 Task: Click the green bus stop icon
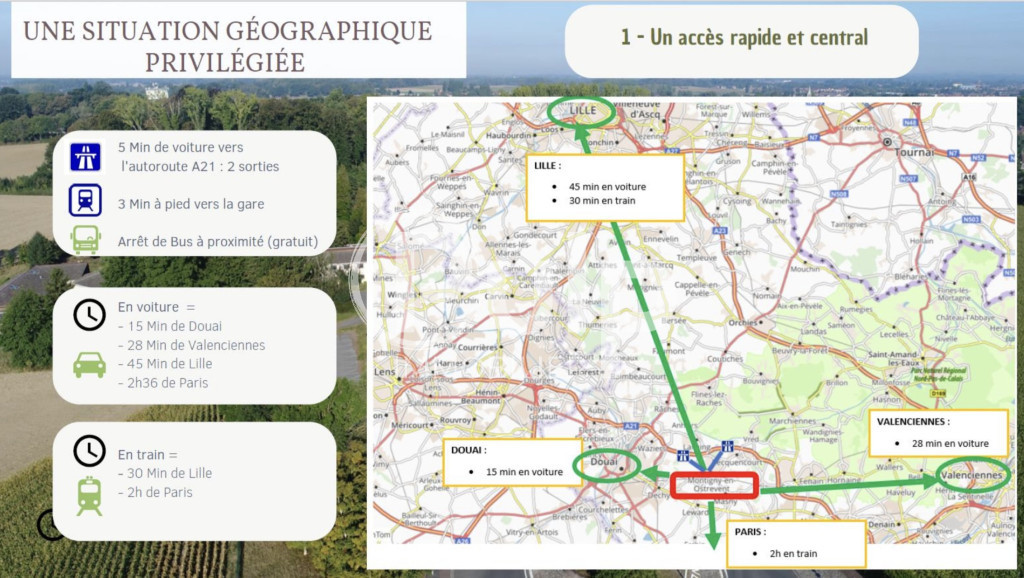(86, 240)
